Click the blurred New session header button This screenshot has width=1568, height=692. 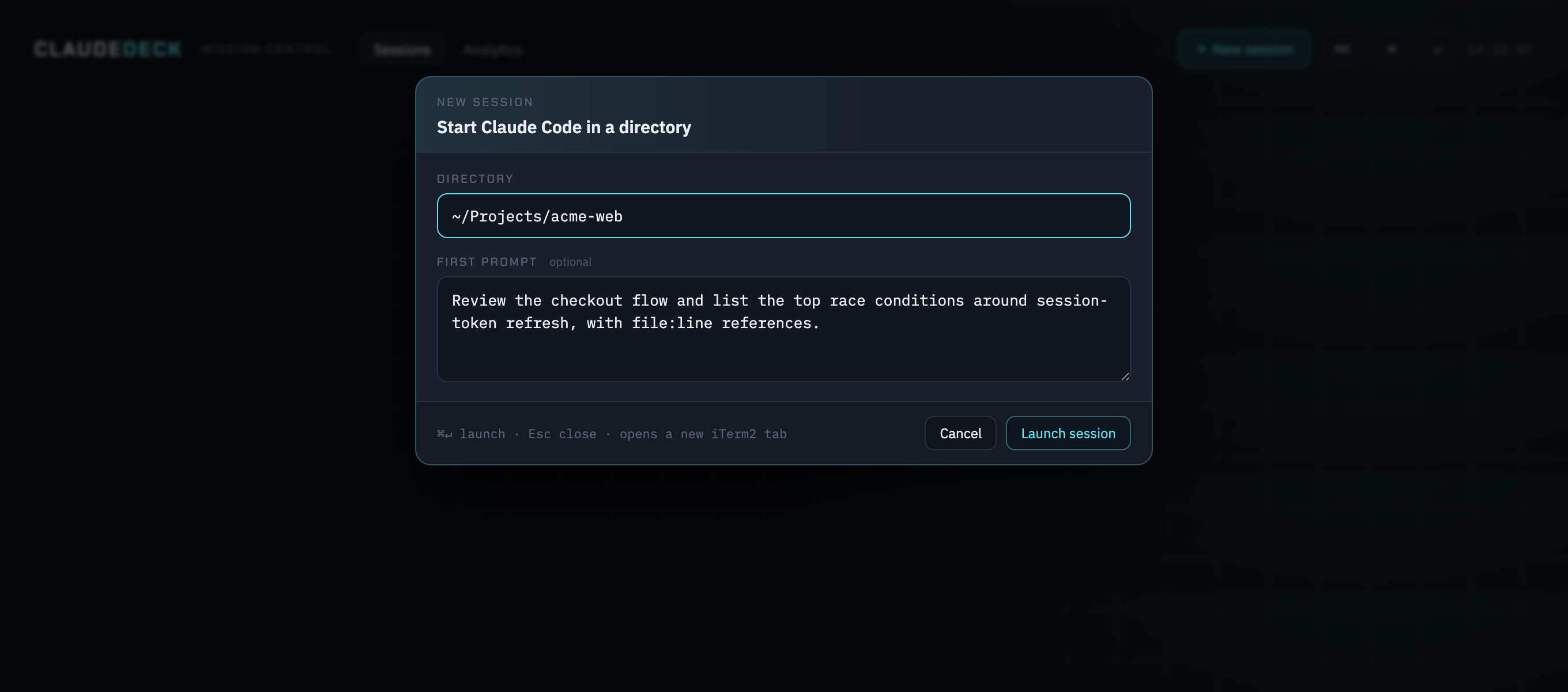1245,50
